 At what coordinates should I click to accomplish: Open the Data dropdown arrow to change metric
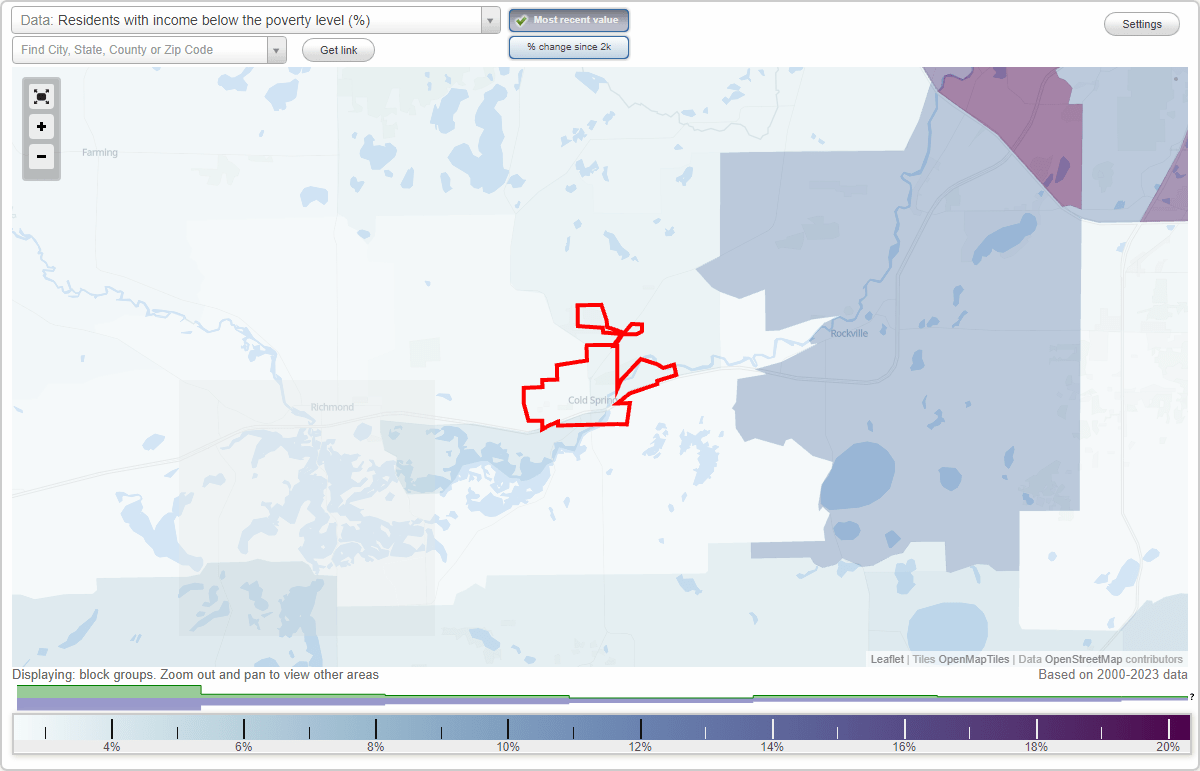tap(488, 19)
